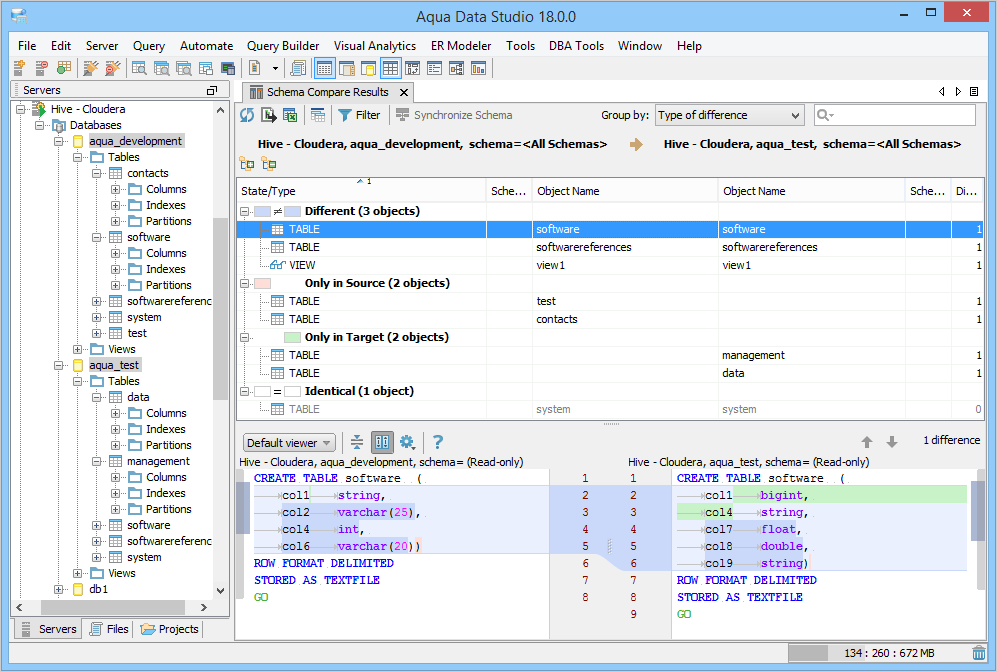
Task: Click the pink Only in Source color swatch
Action: [262, 284]
